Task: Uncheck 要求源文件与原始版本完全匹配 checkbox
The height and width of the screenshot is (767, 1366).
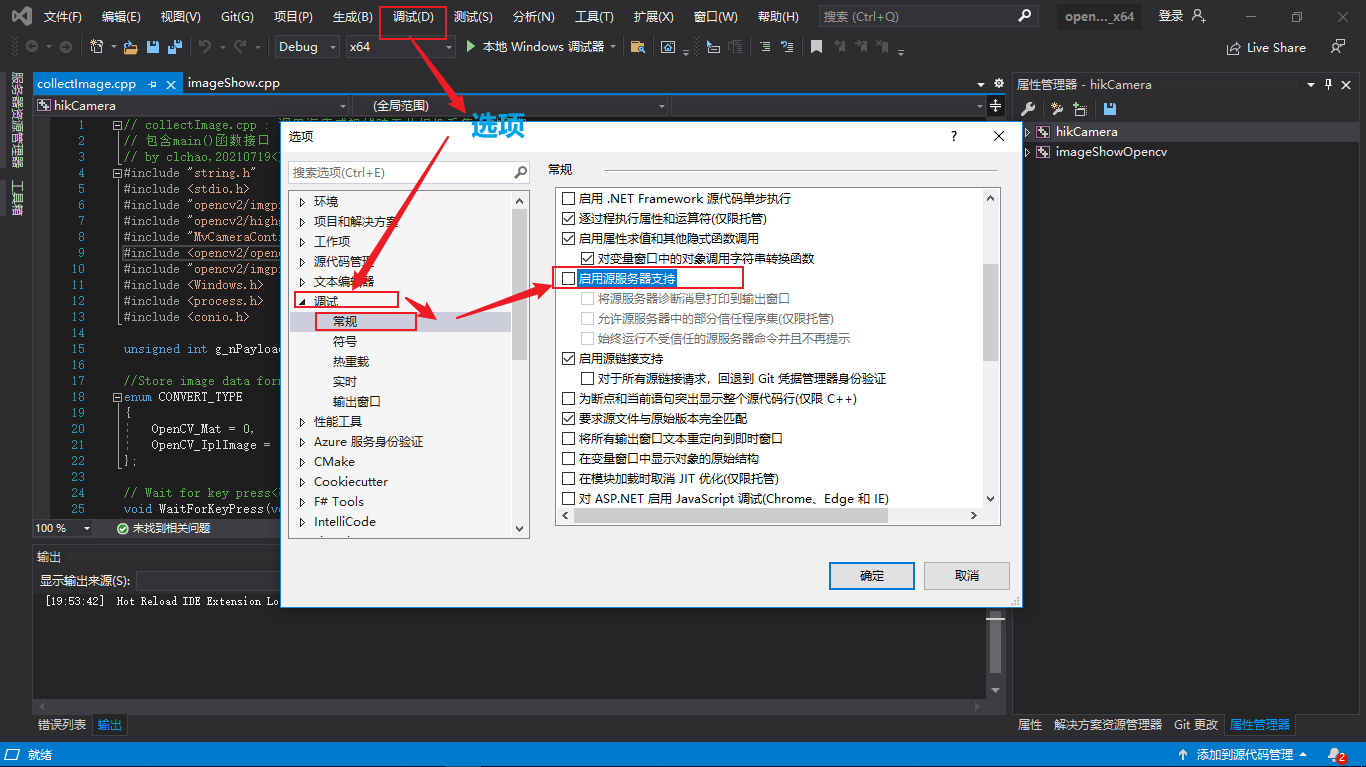Action: [569, 418]
